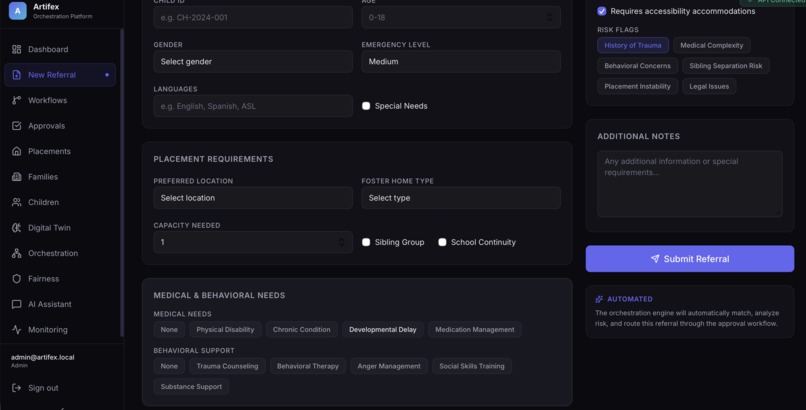The width and height of the screenshot is (806, 410).
Task: Click the Families icon in sidebar
Action: pos(16,177)
